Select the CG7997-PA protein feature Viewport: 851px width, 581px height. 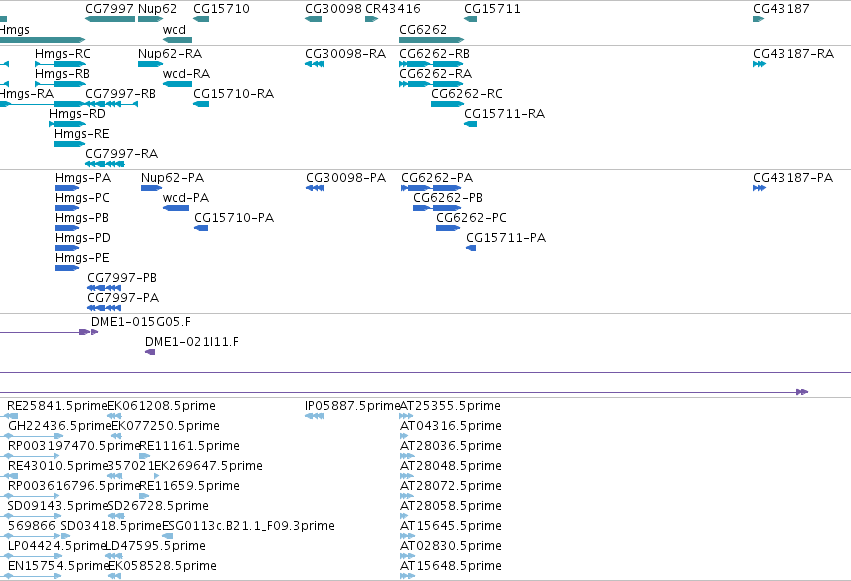point(104,308)
